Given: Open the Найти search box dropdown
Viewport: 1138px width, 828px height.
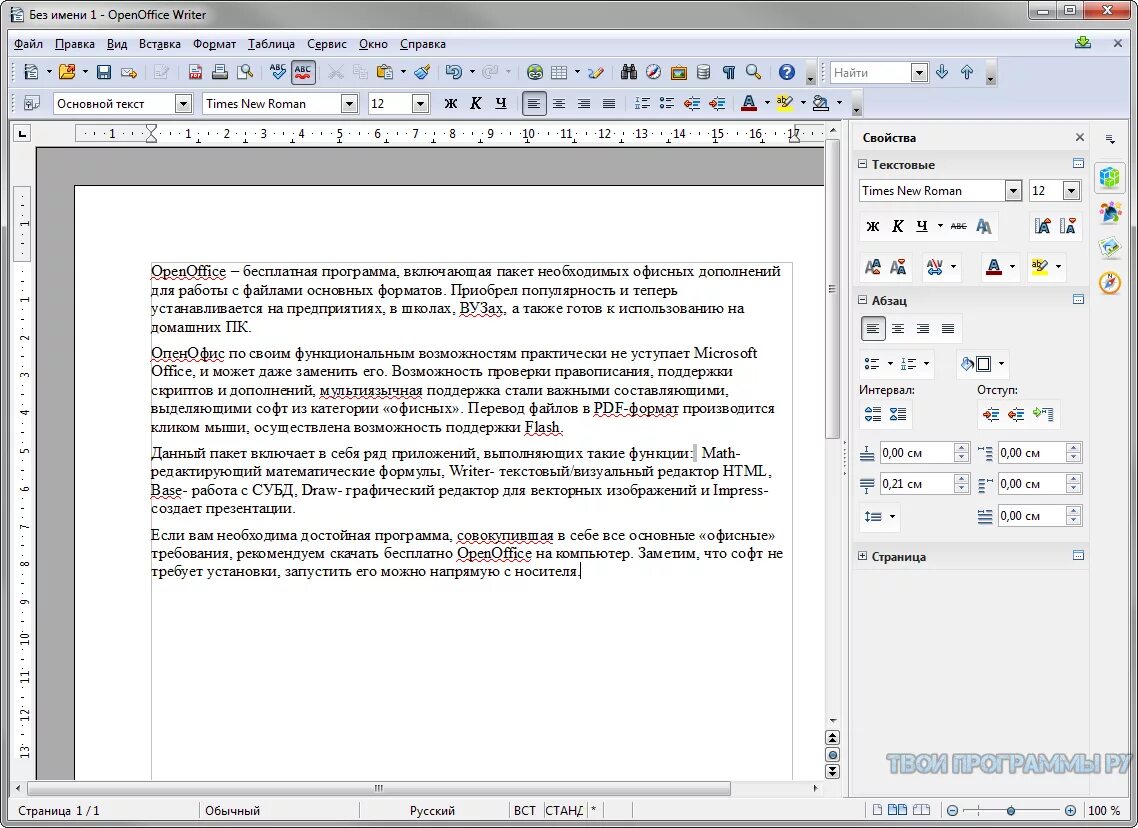Looking at the screenshot, I should click(919, 73).
